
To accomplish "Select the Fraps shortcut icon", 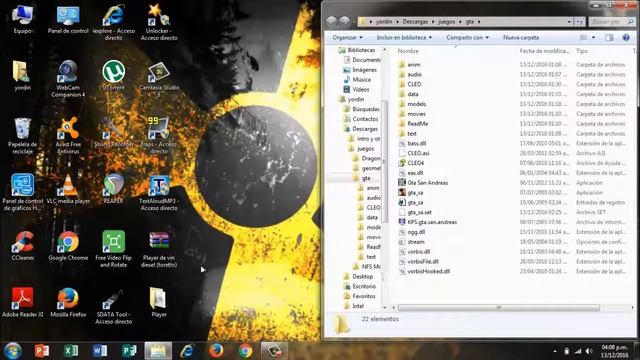I will click(159, 136).
